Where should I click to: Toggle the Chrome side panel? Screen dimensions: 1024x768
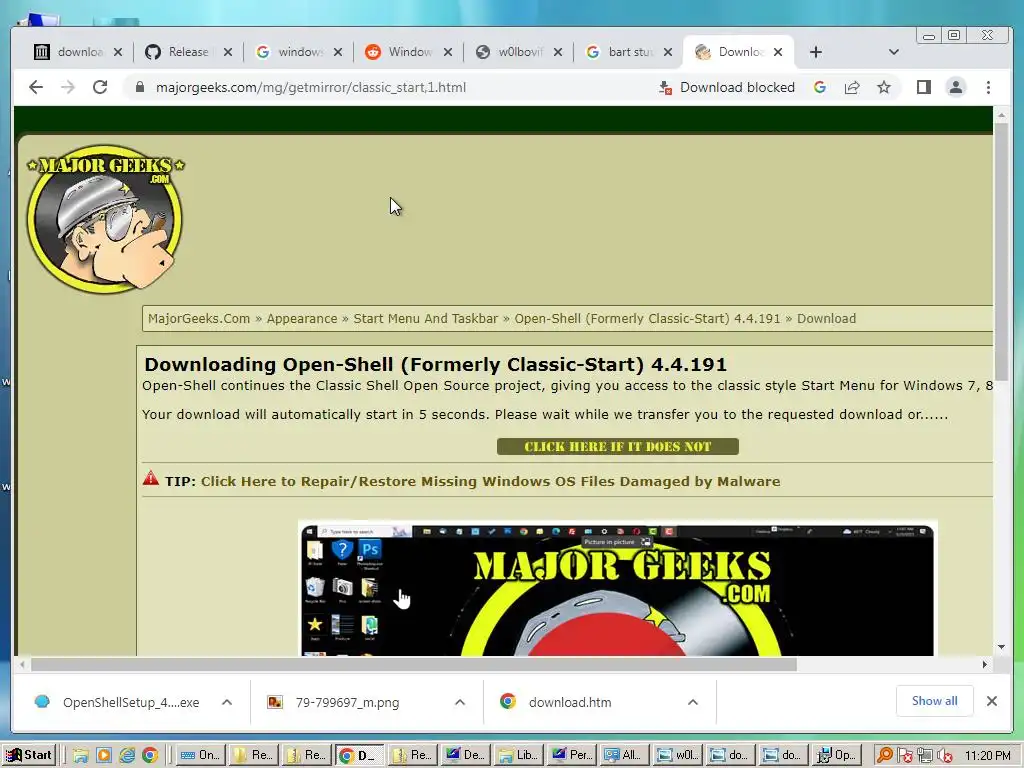(x=923, y=88)
